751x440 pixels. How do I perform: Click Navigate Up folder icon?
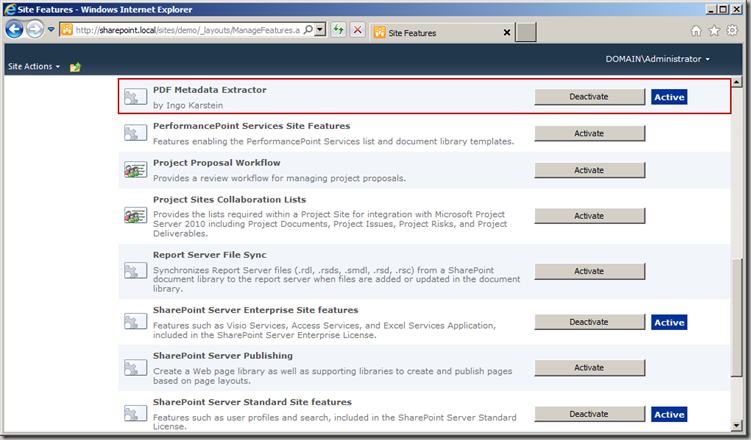click(75, 67)
